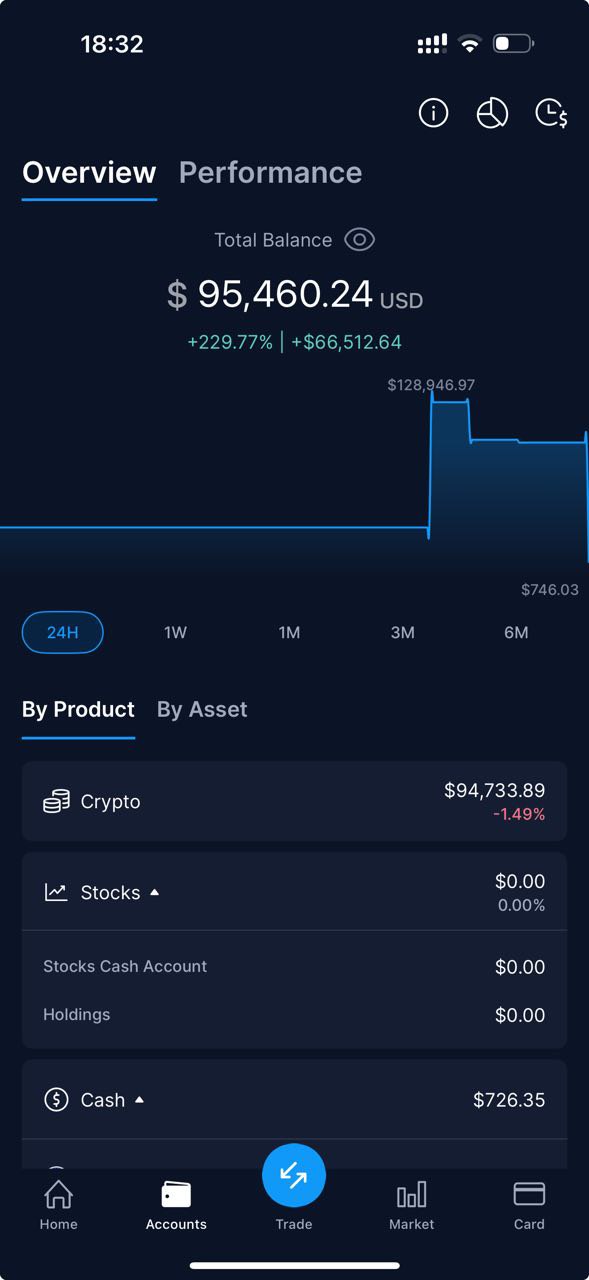Open the pie chart allocation icon

pyautogui.click(x=492, y=113)
